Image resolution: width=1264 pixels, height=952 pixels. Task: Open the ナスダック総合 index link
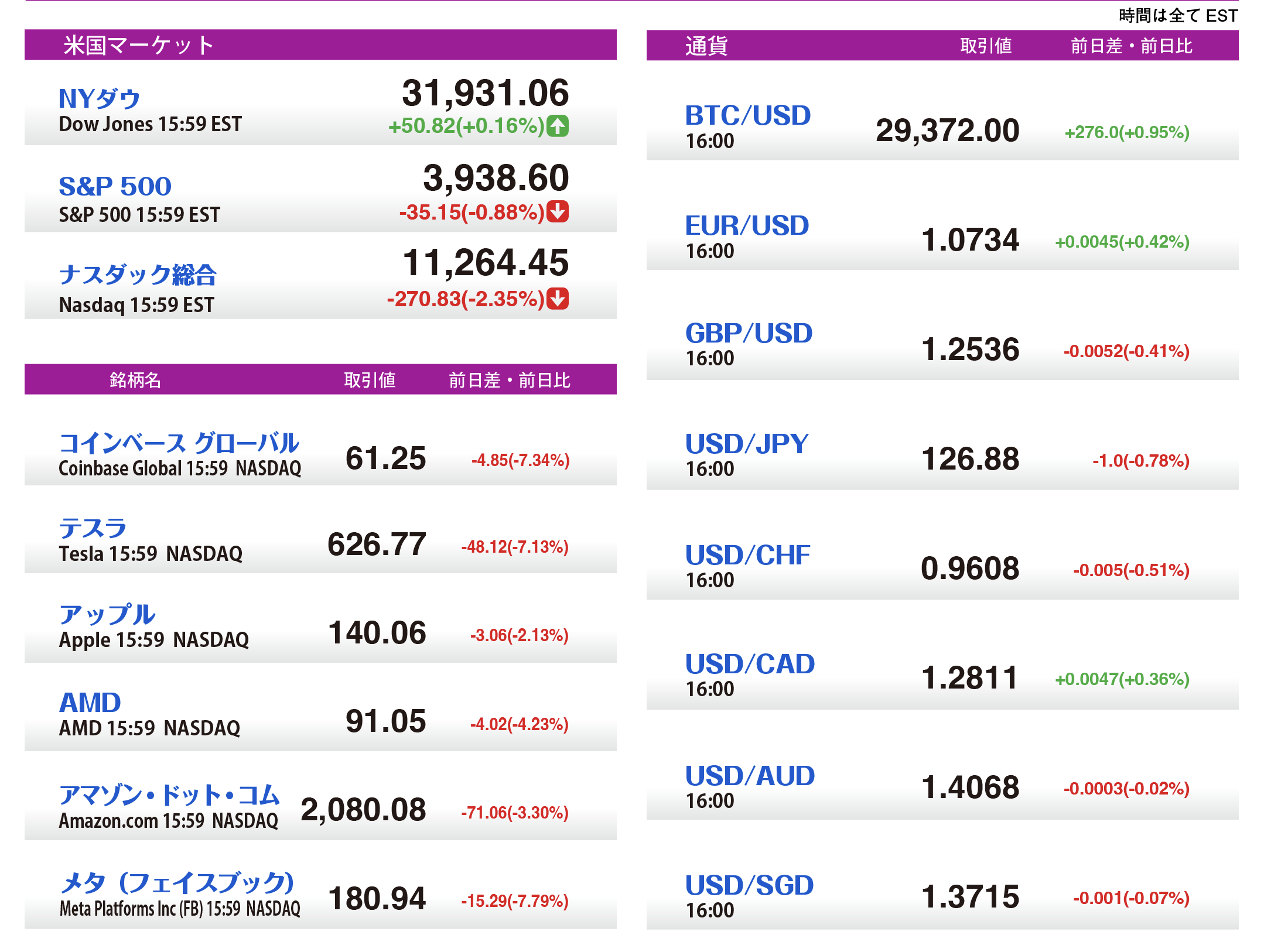(138, 275)
